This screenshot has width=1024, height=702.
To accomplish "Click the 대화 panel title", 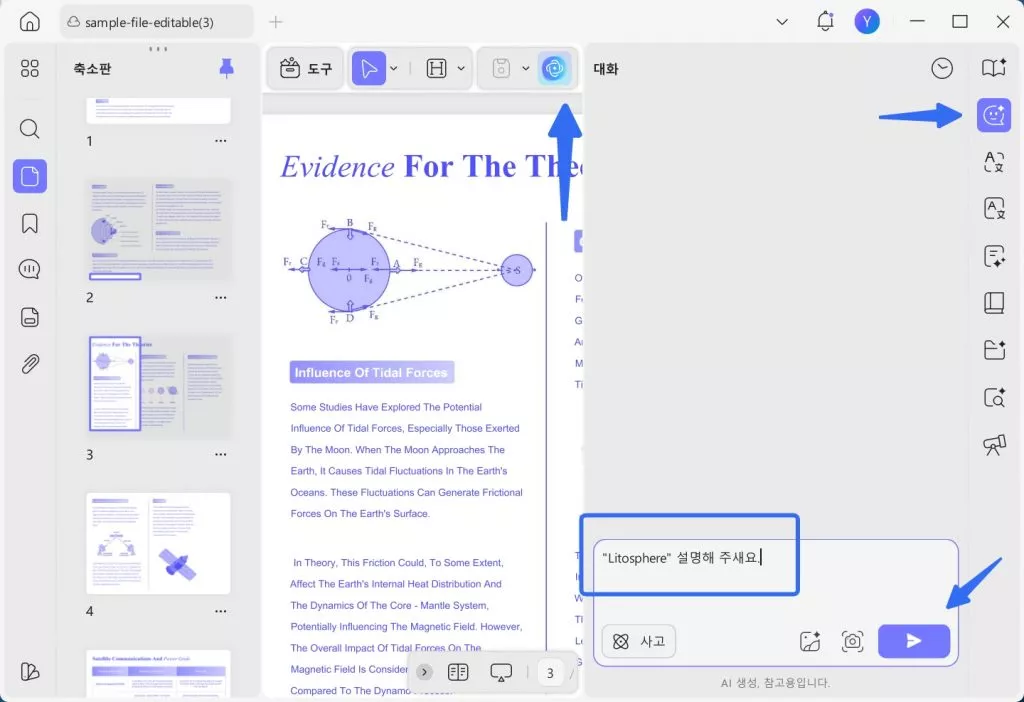I will tap(605, 69).
